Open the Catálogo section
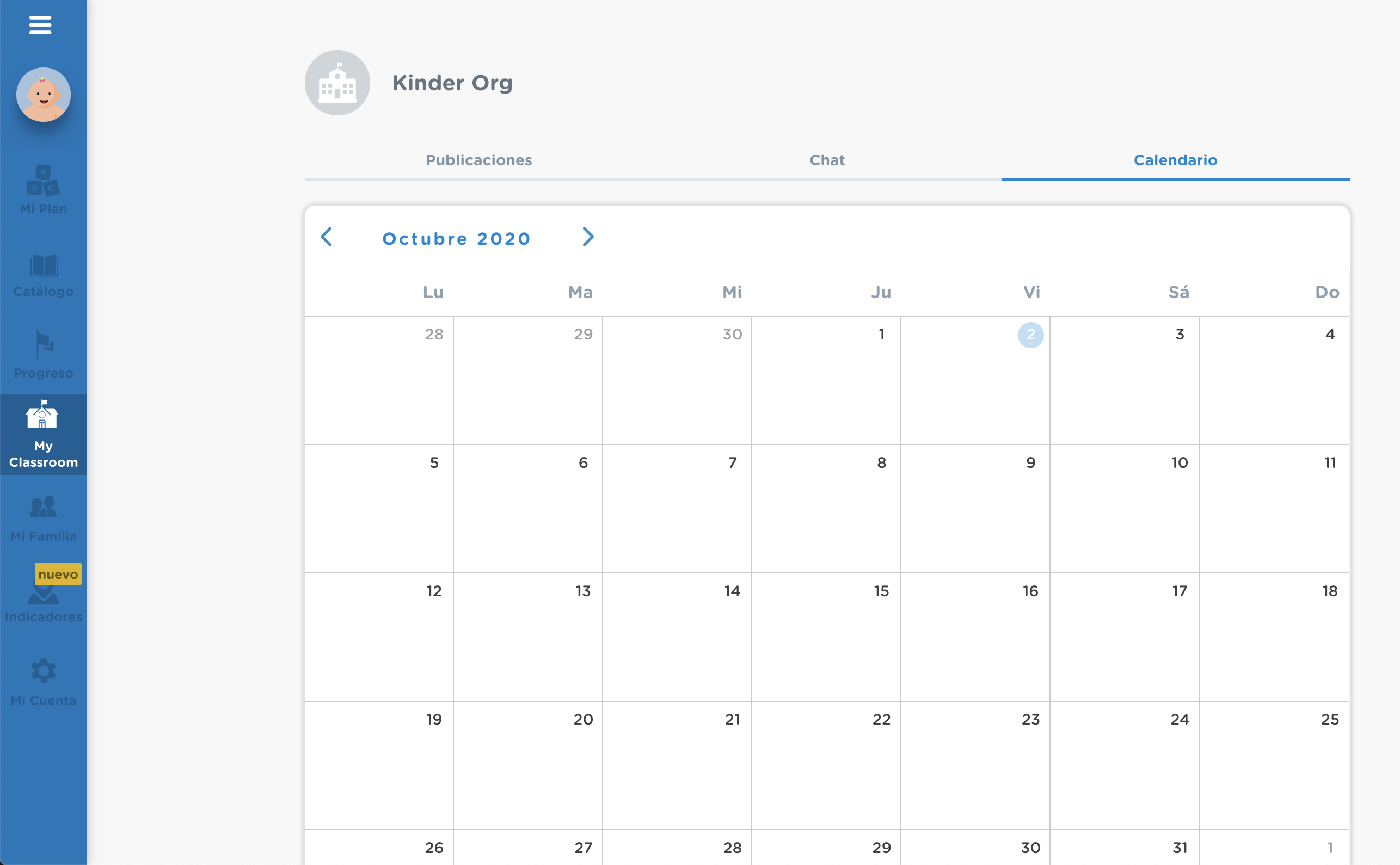The width and height of the screenshot is (1400, 865). point(43,275)
